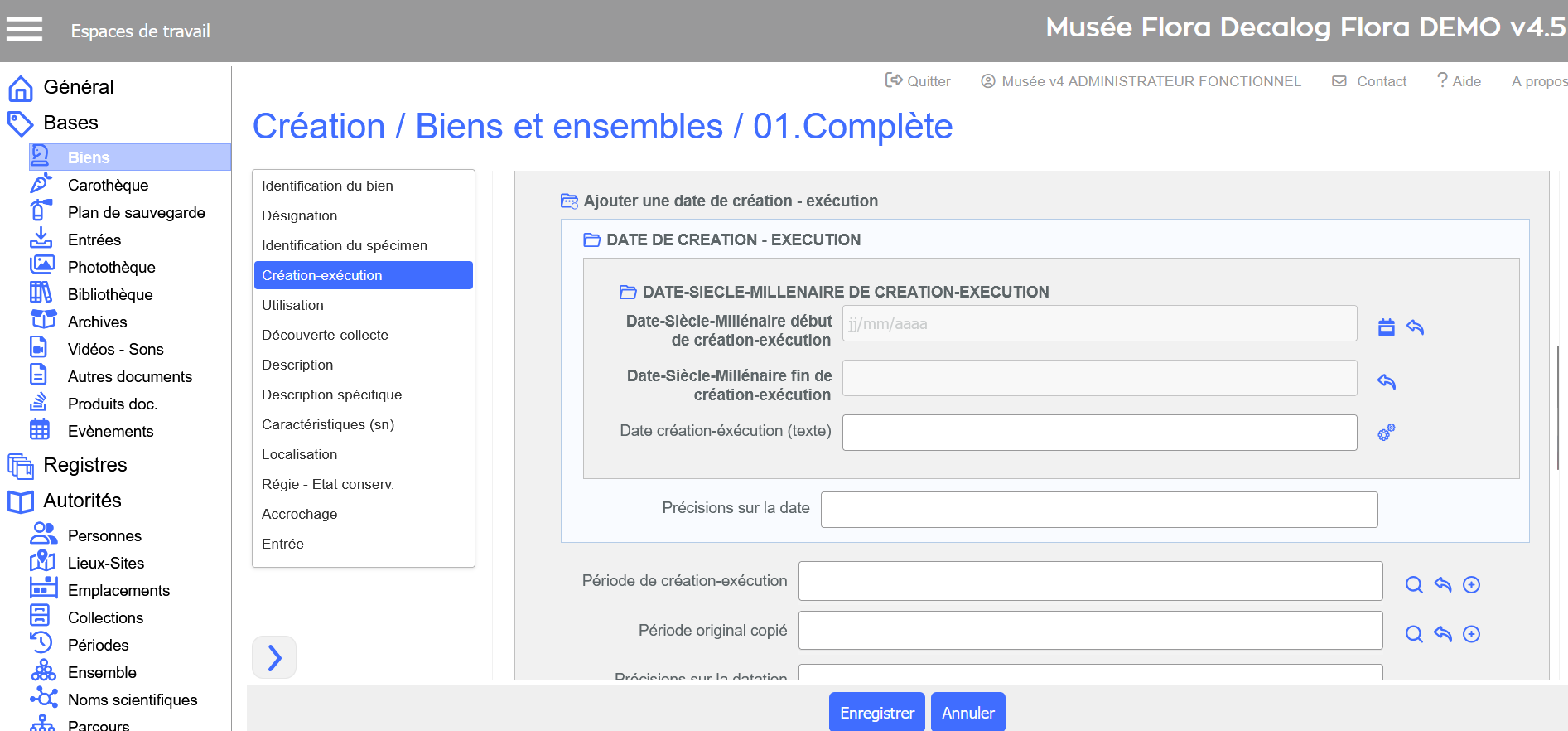Screen dimensions: 1568x731
Task: Reset the end date with undo arrow
Action: tap(1387, 382)
